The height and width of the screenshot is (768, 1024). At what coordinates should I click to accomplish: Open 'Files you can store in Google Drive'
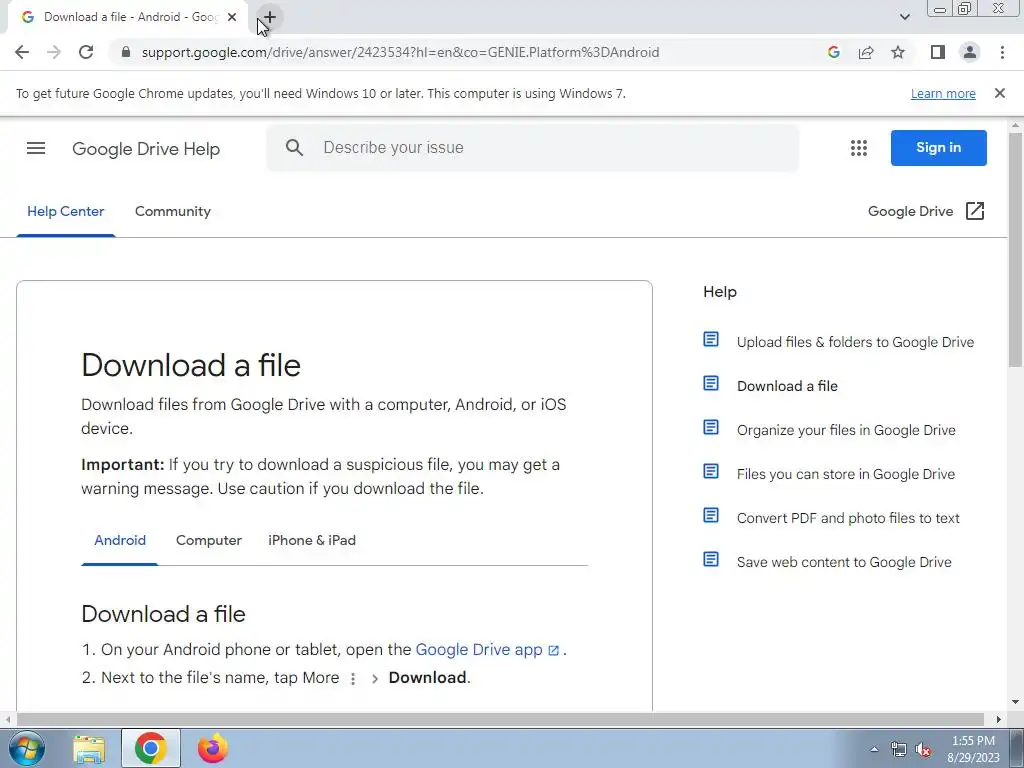point(845,474)
